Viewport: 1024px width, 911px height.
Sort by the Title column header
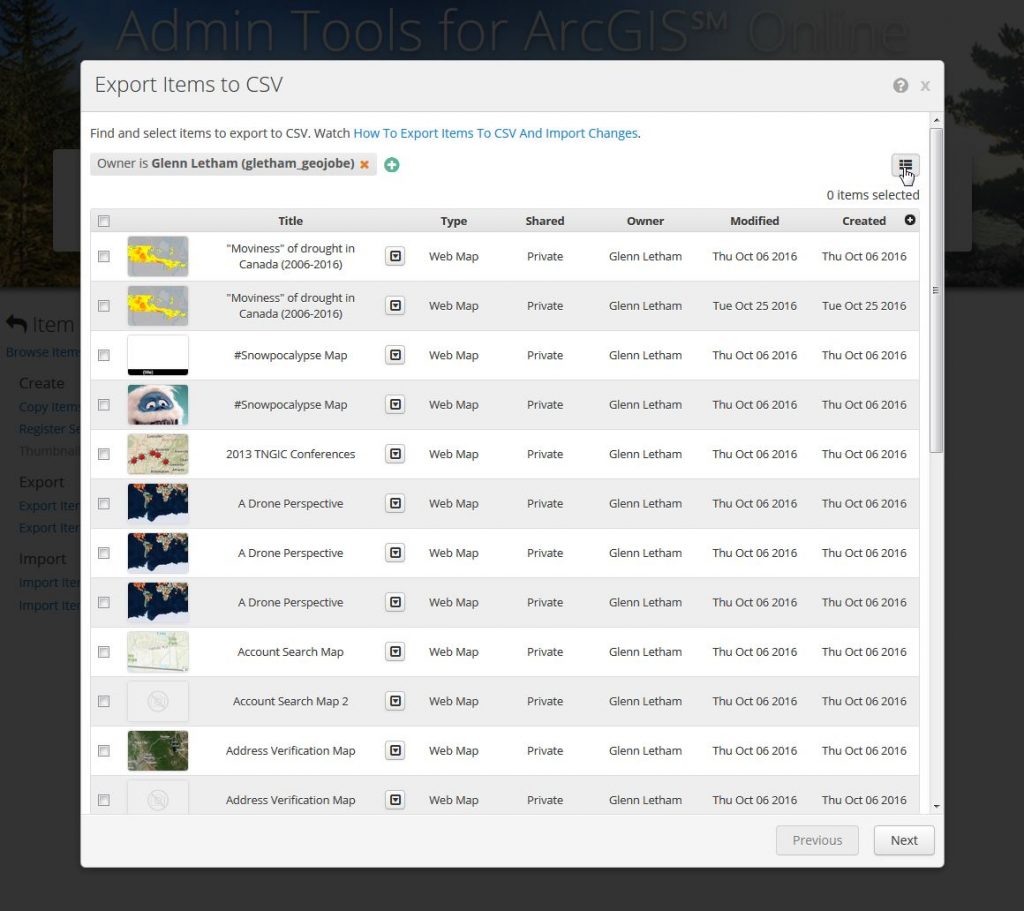click(290, 221)
